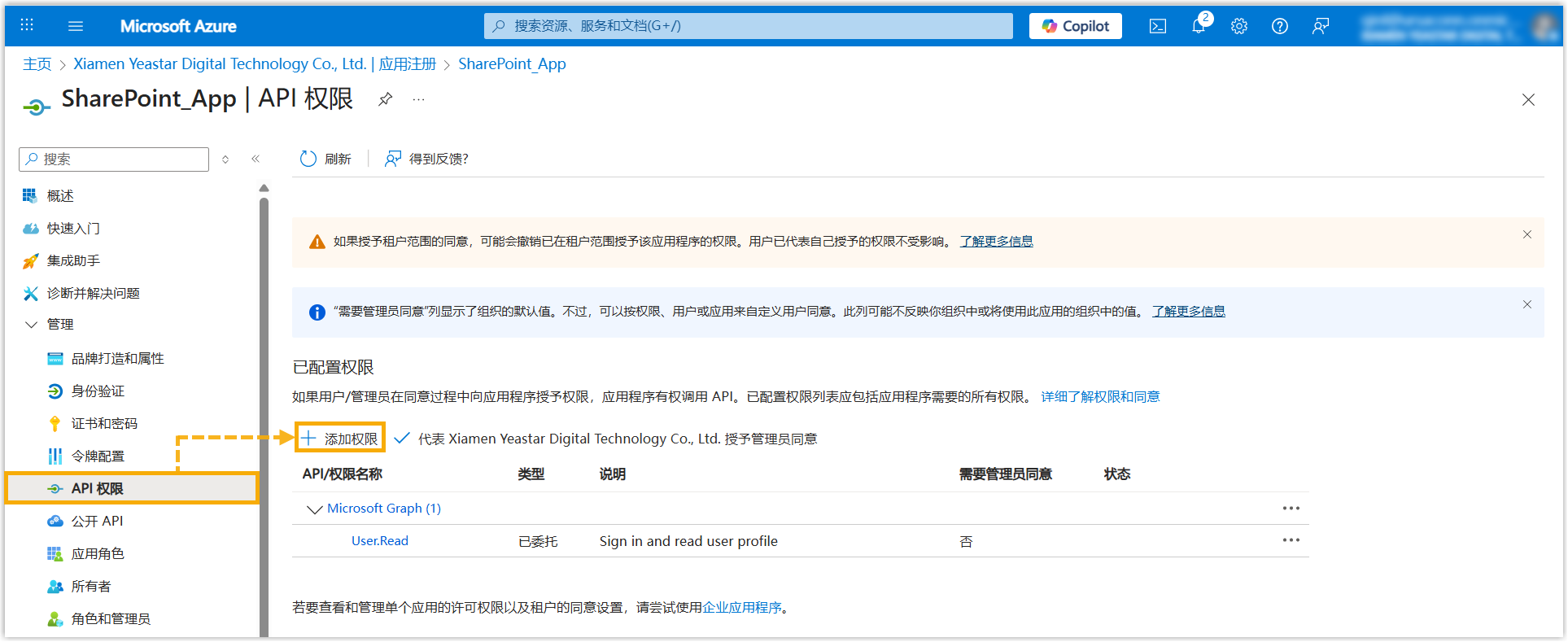The image size is (1568, 642).
Task: Open more options for User.Read row
Action: coord(1291,540)
